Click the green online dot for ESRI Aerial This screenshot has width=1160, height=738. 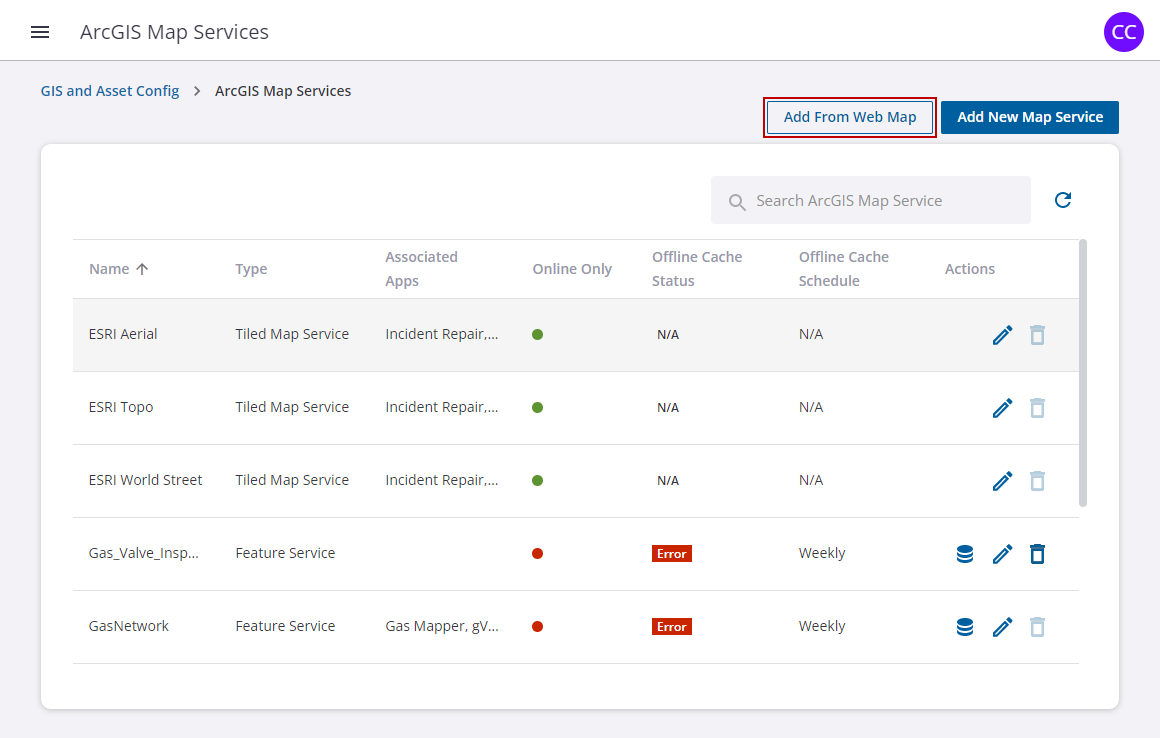click(x=537, y=334)
